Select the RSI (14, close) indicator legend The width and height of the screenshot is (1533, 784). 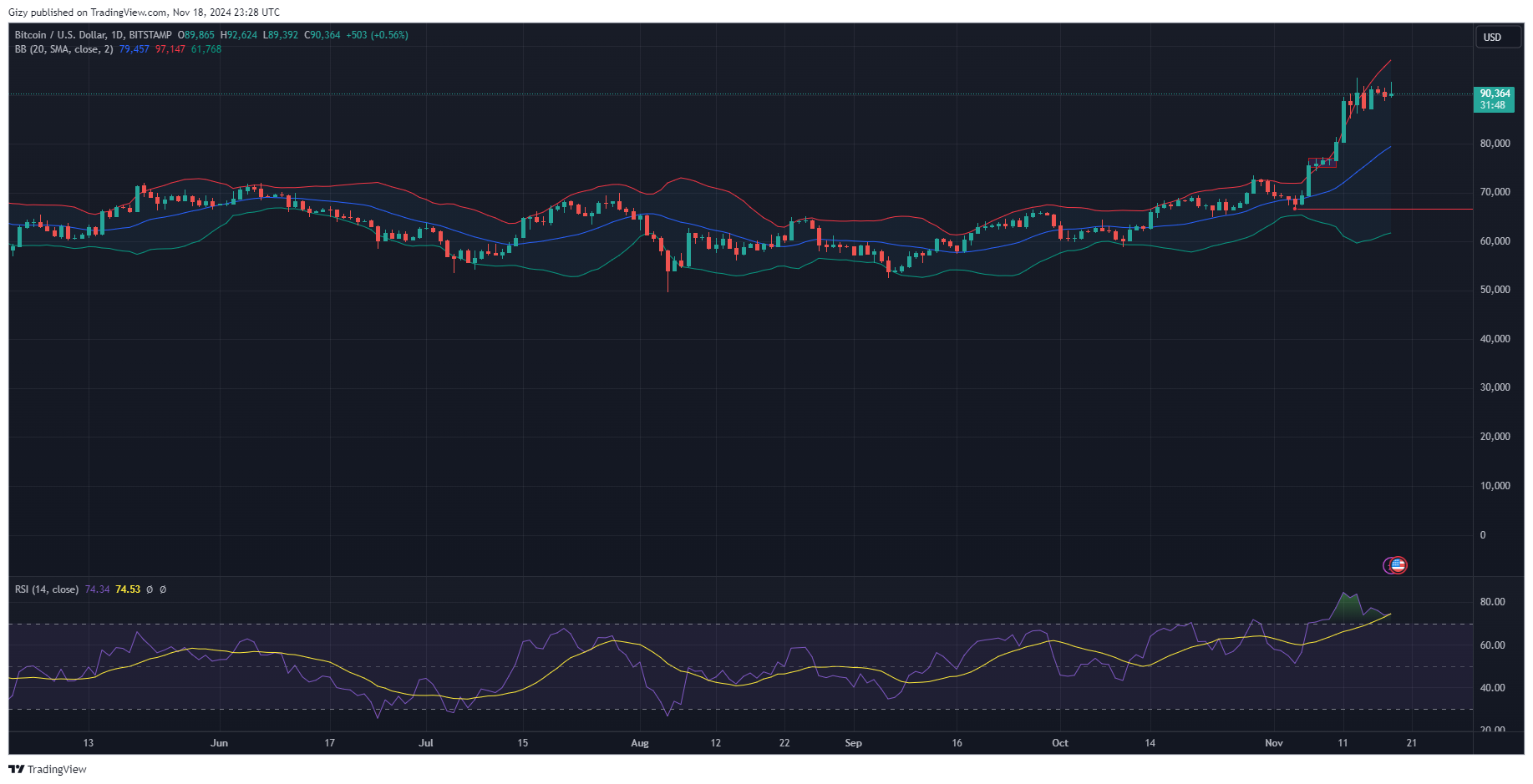point(47,589)
